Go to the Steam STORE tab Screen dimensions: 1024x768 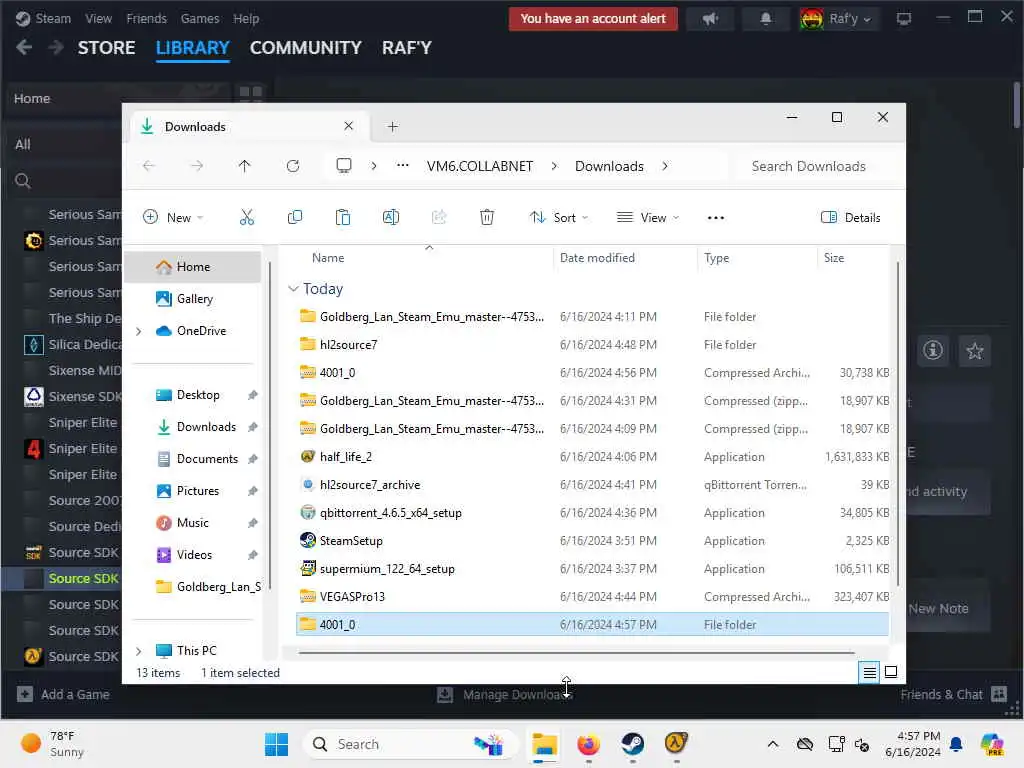pyautogui.click(x=106, y=48)
